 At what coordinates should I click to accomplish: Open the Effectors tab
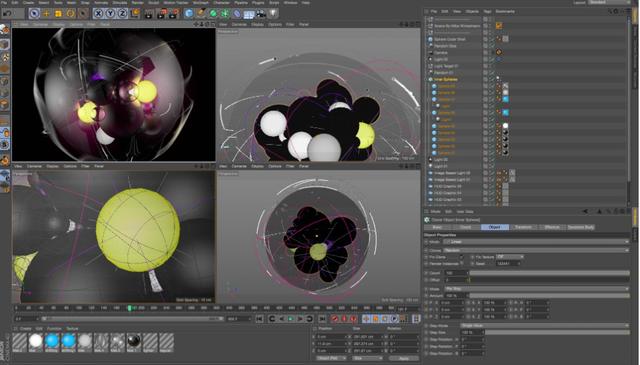(x=551, y=227)
